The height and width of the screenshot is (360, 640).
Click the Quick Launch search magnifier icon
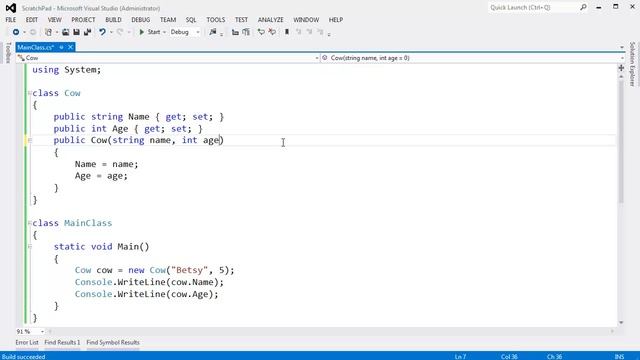coord(583,7)
